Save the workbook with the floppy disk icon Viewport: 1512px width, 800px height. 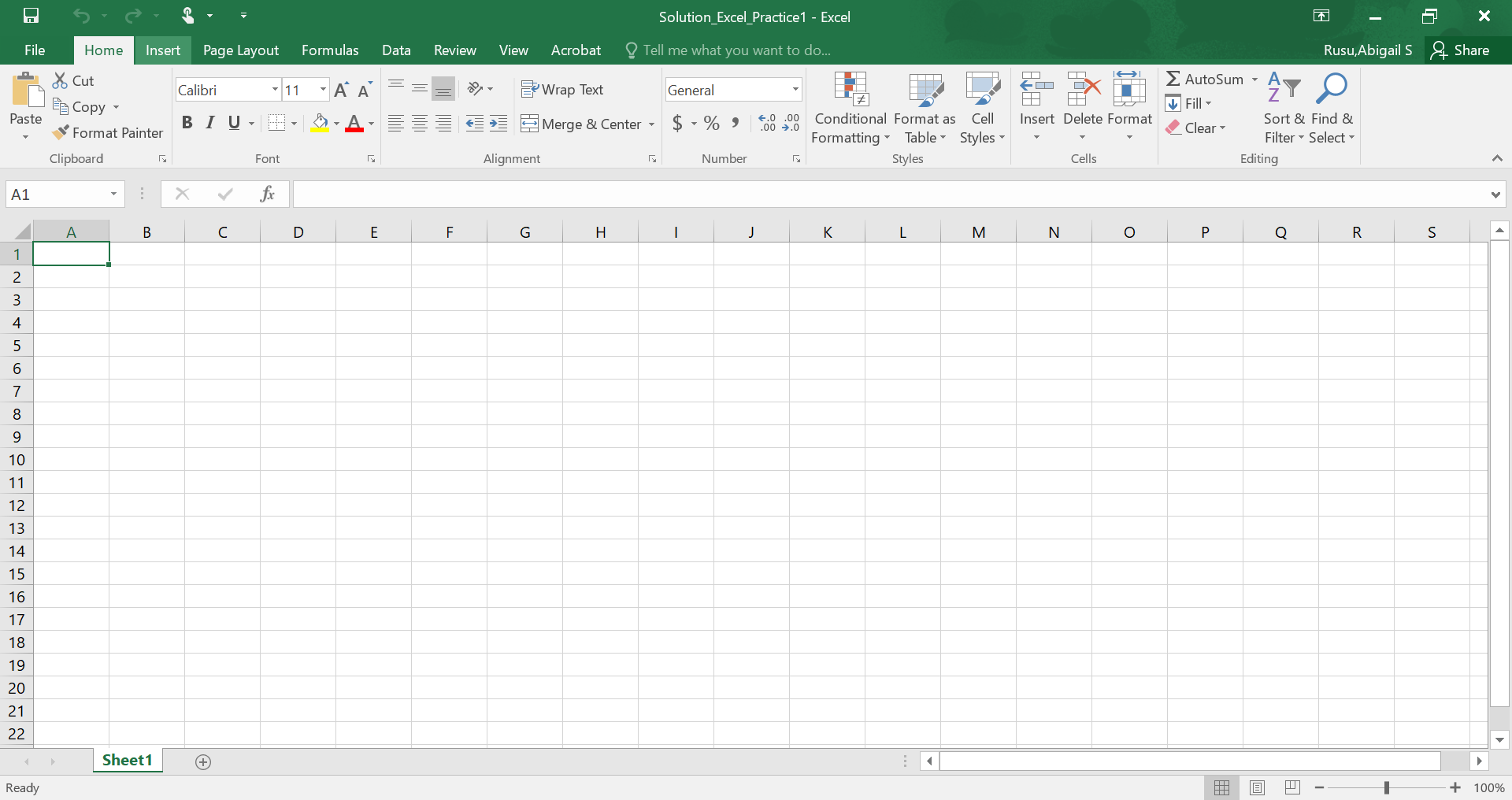coord(31,16)
